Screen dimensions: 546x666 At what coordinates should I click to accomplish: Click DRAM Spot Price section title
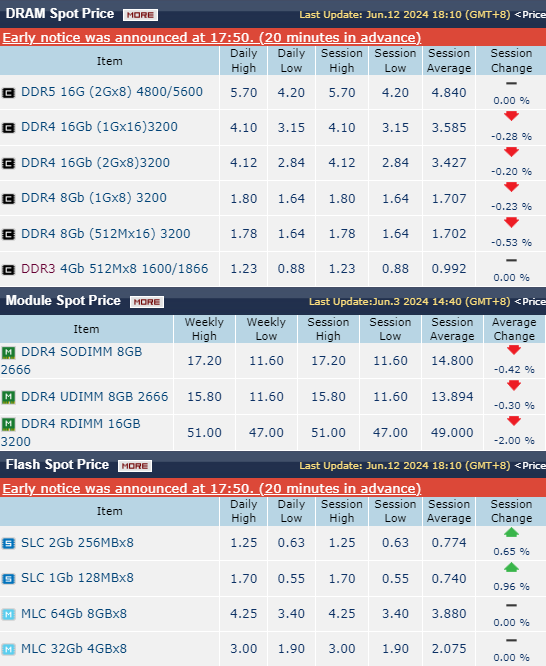pyautogui.click(x=60, y=14)
